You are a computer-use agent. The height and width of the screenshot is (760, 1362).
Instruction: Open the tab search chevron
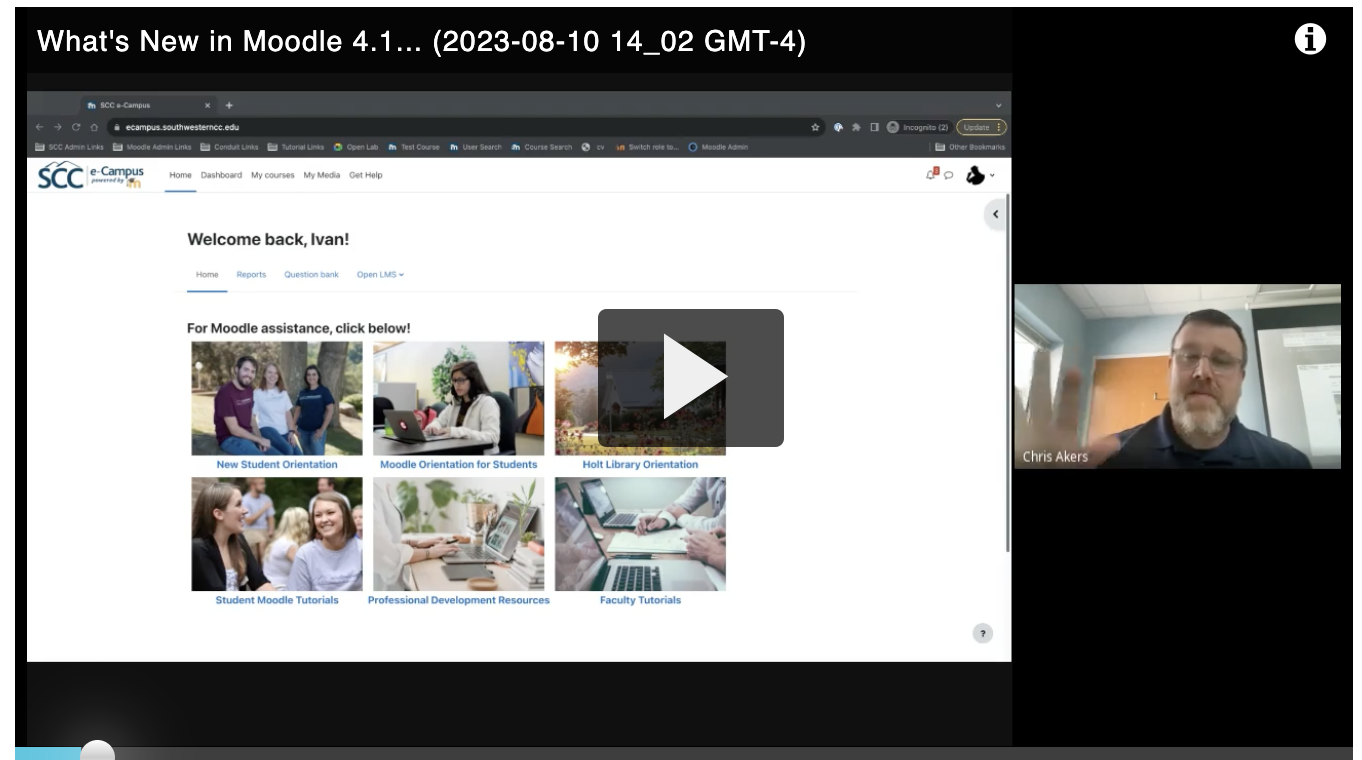(998, 105)
